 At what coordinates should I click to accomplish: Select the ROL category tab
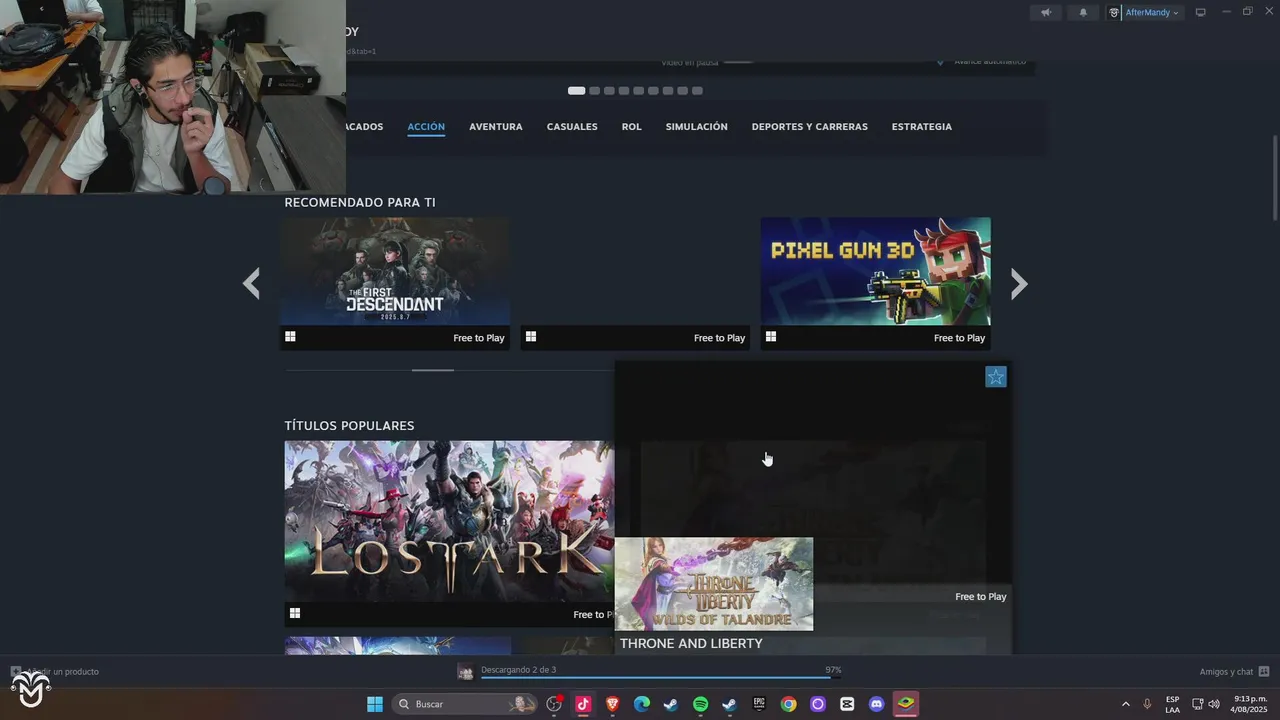pos(631,127)
